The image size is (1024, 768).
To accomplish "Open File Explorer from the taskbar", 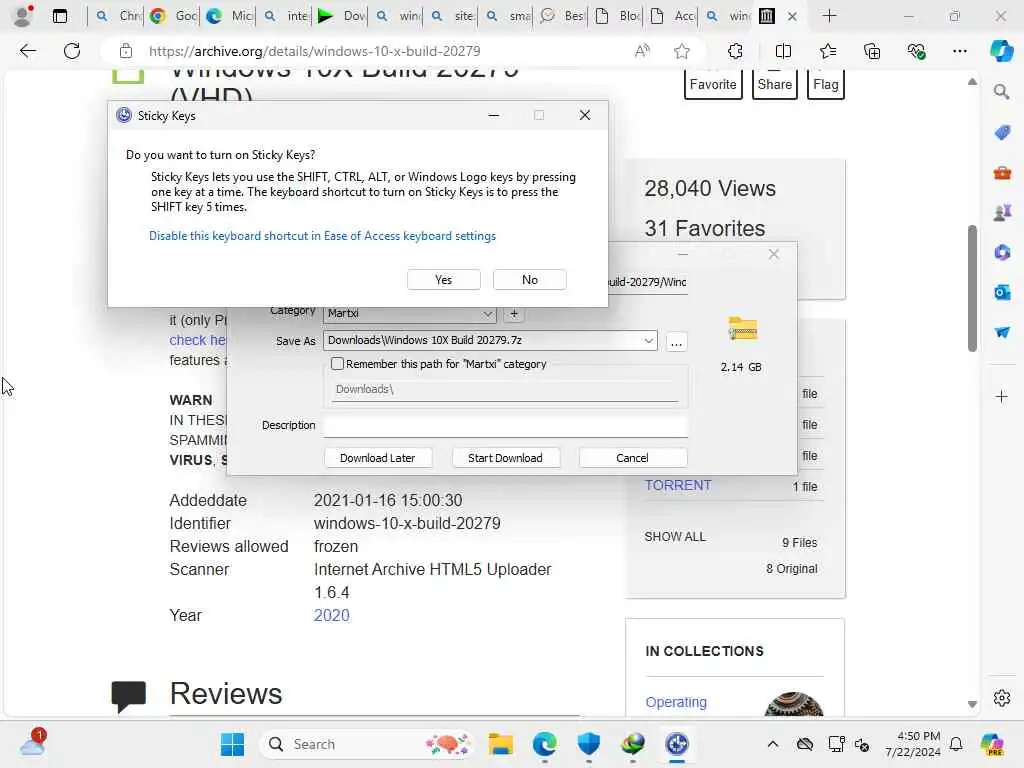I will click(501, 744).
